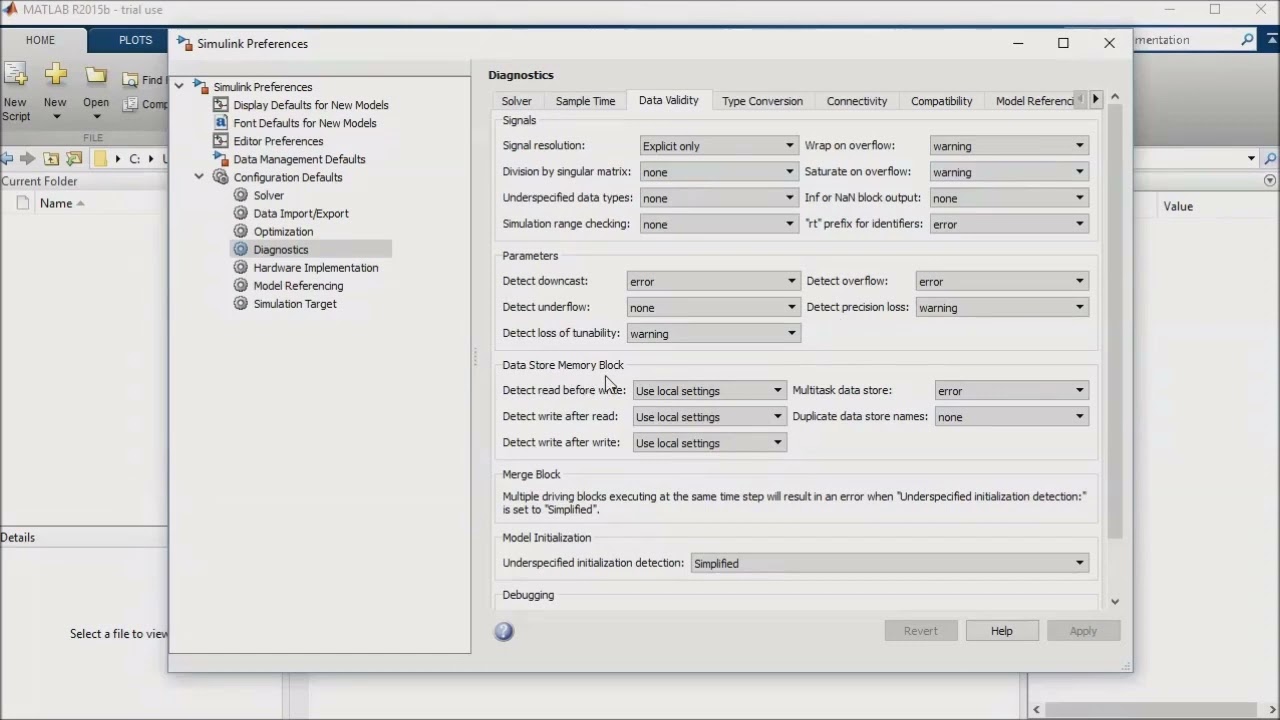Image resolution: width=1280 pixels, height=720 pixels.
Task: Click the search magnifier in documentation box
Action: [1247, 40]
